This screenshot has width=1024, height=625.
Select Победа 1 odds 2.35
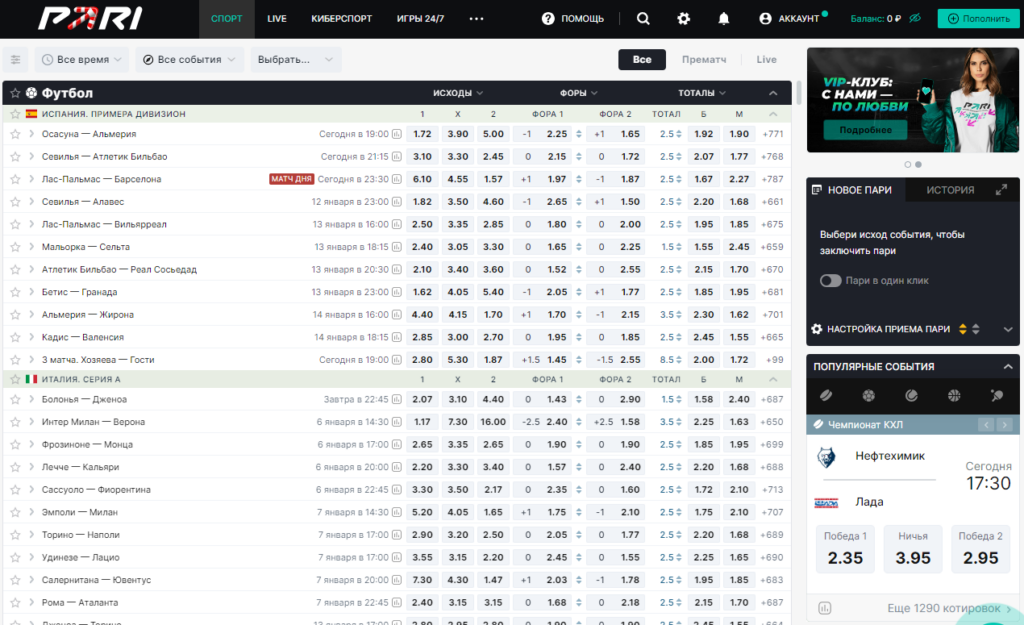point(845,549)
